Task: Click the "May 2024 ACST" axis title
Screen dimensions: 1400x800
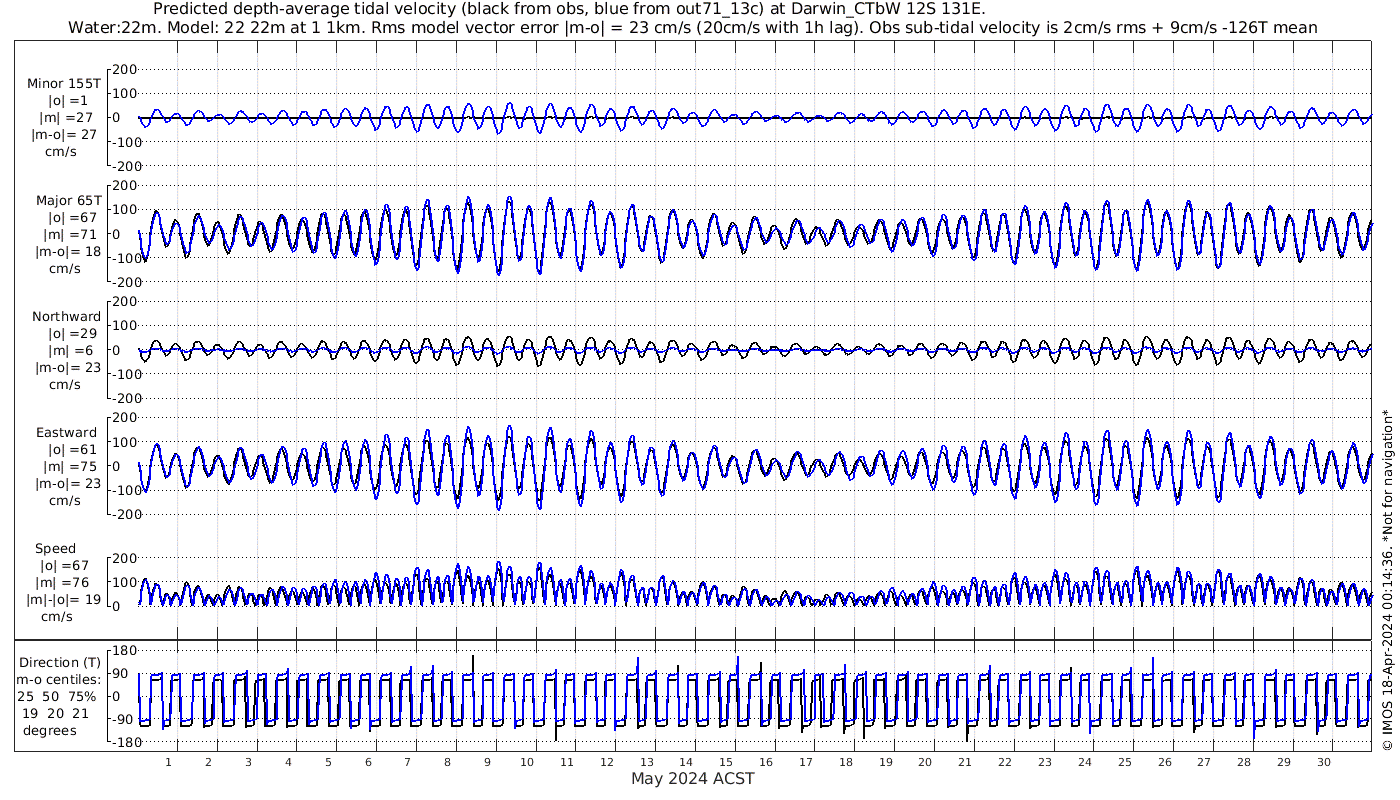Action: click(693, 778)
